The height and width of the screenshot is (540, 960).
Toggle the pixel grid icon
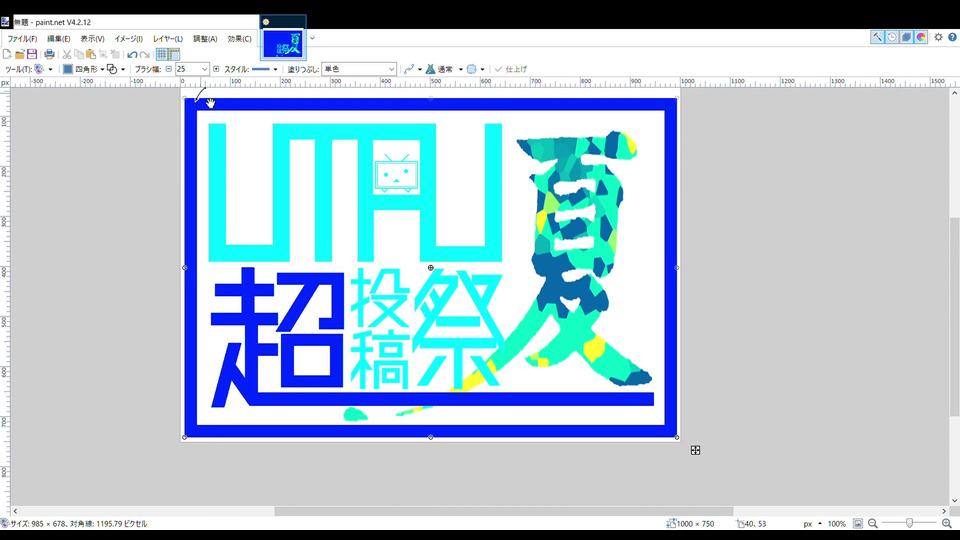pyautogui.click(x=162, y=54)
